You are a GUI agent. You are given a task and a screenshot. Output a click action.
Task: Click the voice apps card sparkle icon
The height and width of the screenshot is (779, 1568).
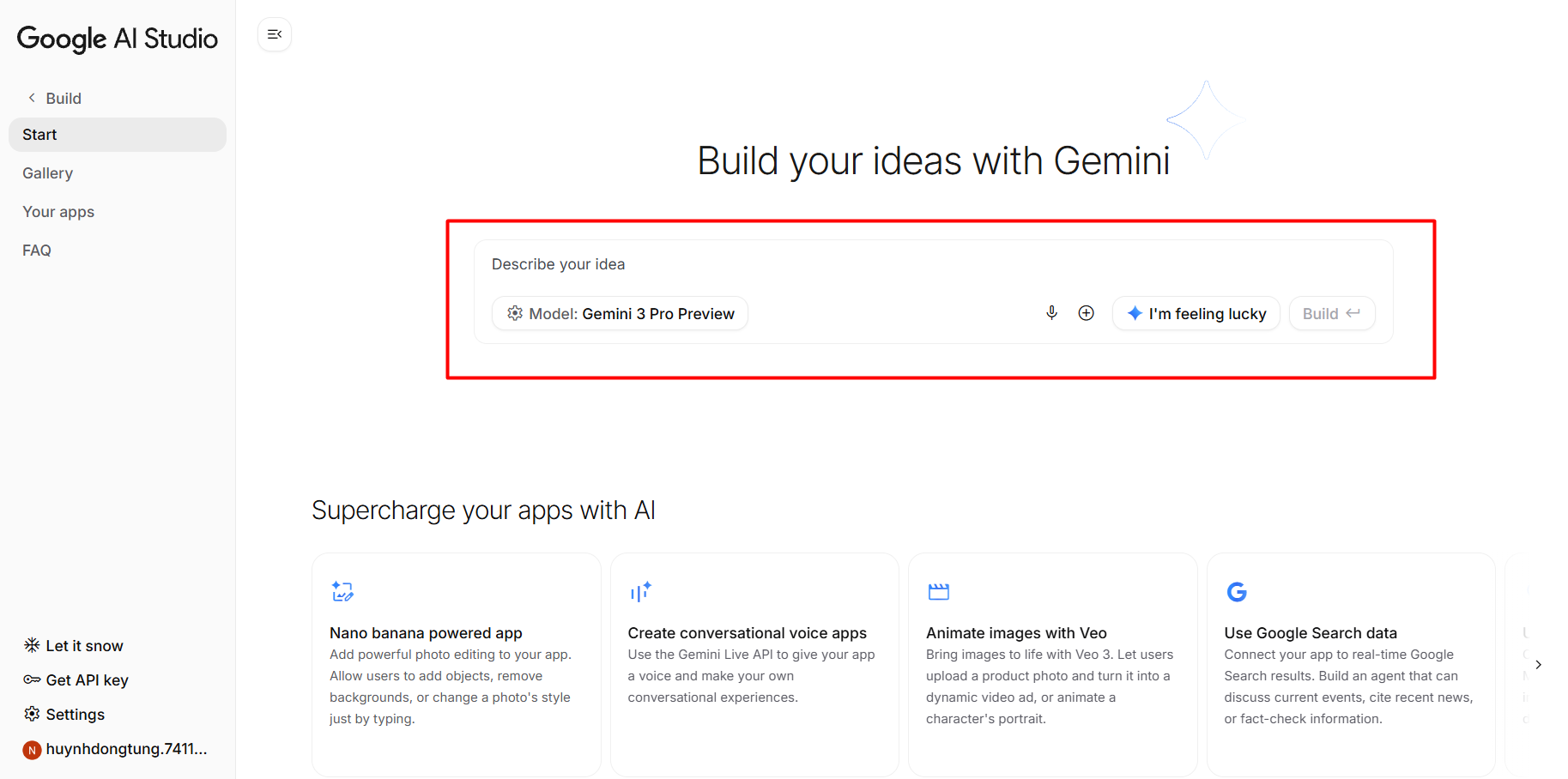[640, 591]
